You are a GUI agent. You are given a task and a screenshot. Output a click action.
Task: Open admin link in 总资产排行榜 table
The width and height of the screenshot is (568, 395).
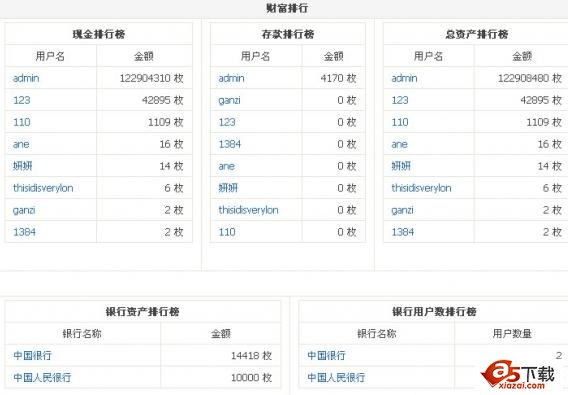coord(404,78)
